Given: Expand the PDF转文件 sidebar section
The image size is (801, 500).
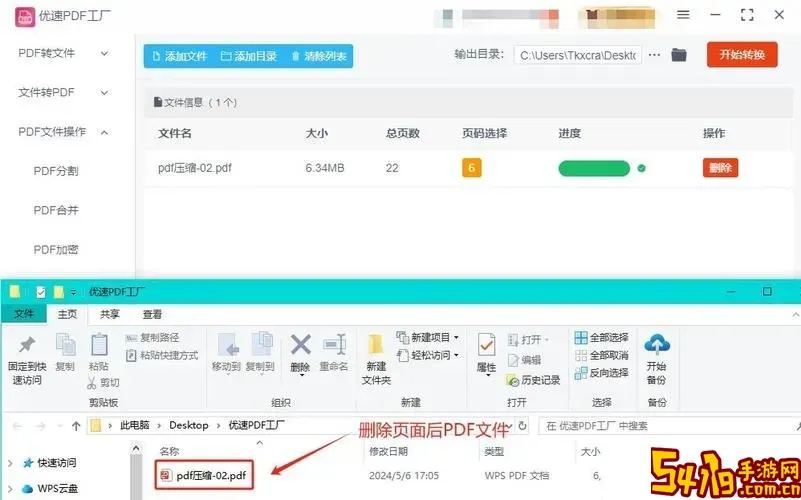Looking at the screenshot, I should (x=63, y=53).
